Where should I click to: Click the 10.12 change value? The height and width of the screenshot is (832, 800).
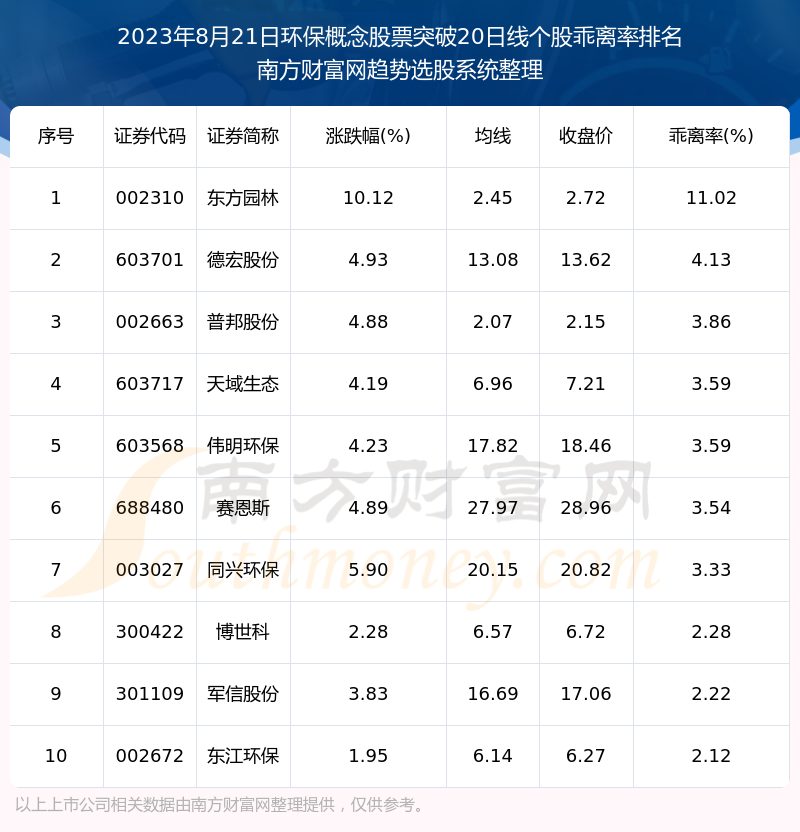click(x=368, y=198)
